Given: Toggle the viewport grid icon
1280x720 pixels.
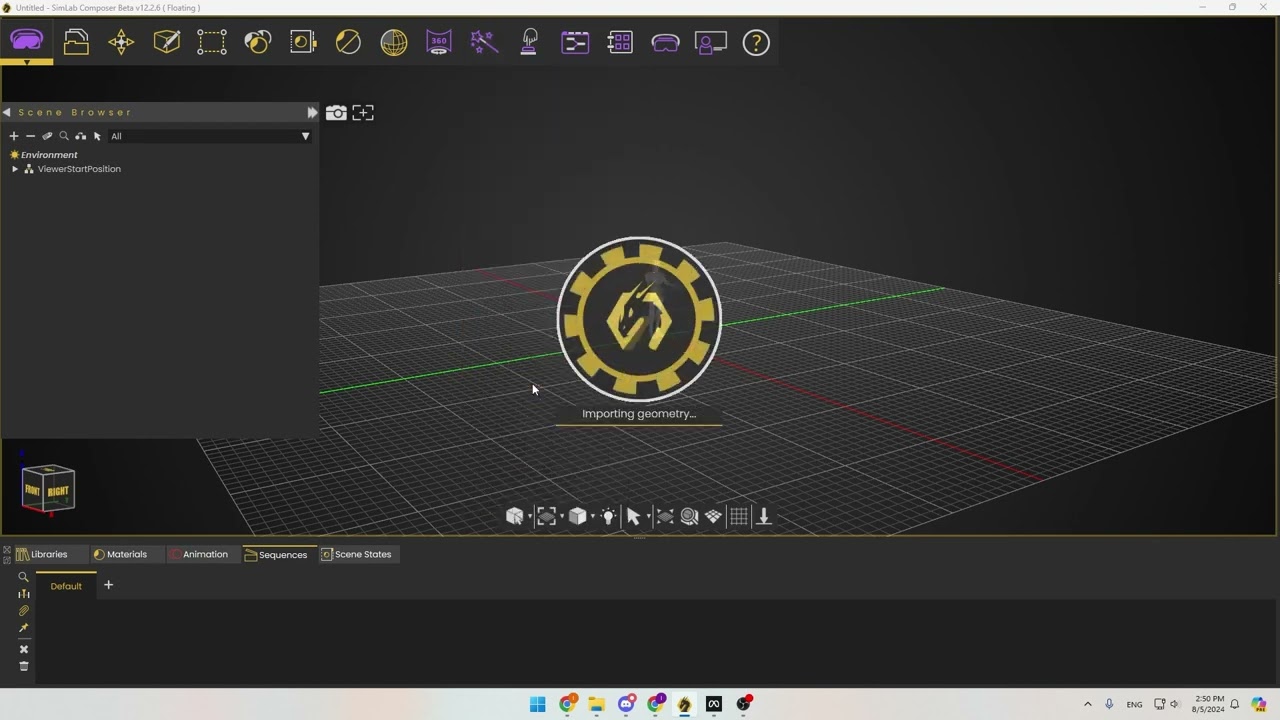Looking at the screenshot, I should (x=739, y=516).
